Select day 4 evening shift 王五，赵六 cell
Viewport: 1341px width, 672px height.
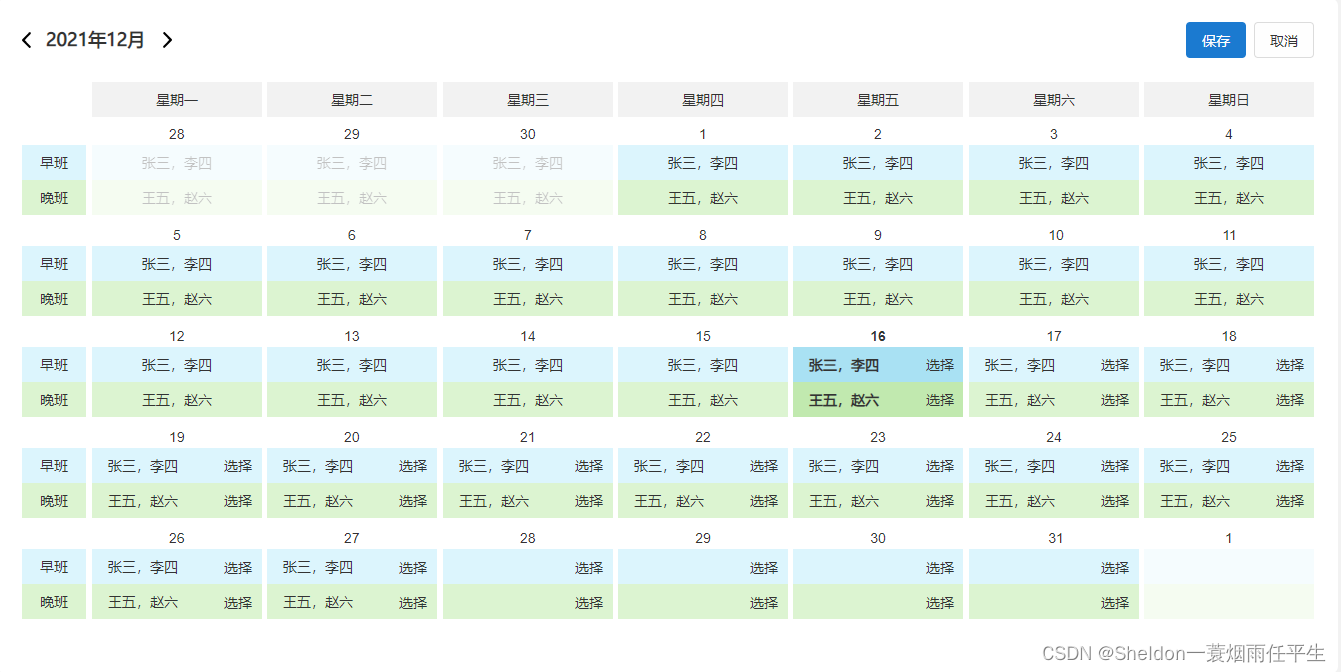pyautogui.click(x=1229, y=198)
